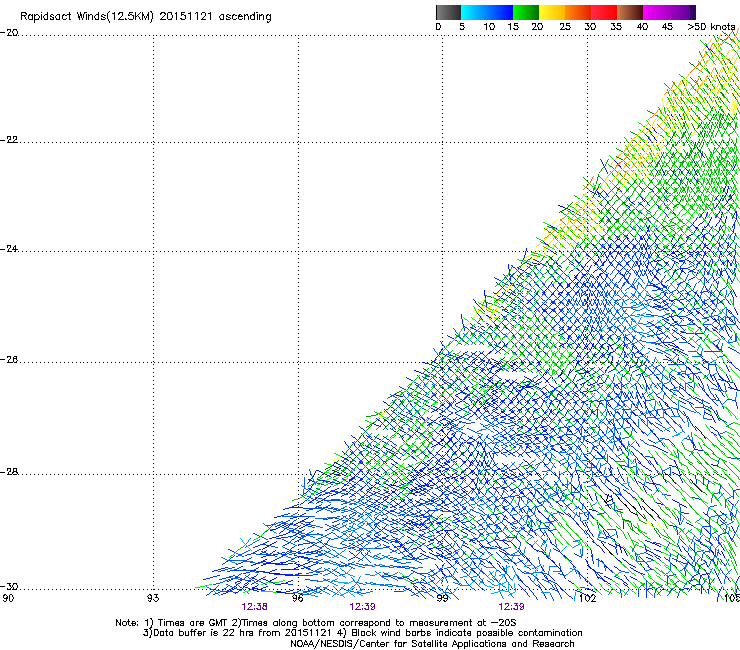740x650 pixels.
Task: Click the dark purple 45-50 knots legend segment
Action: pyautogui.click(x=682, y=12)
